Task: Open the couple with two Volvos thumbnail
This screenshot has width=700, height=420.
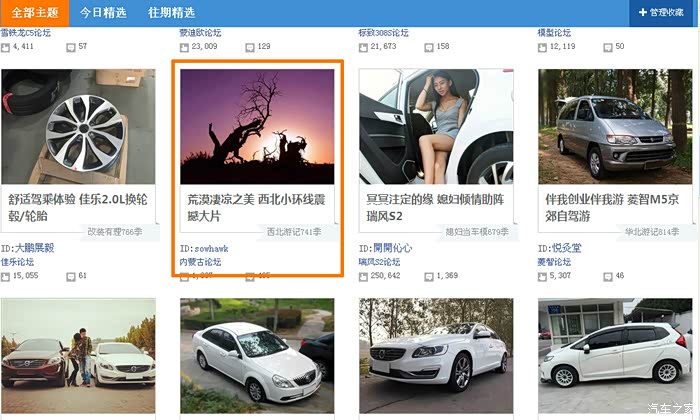Action: 78,356
